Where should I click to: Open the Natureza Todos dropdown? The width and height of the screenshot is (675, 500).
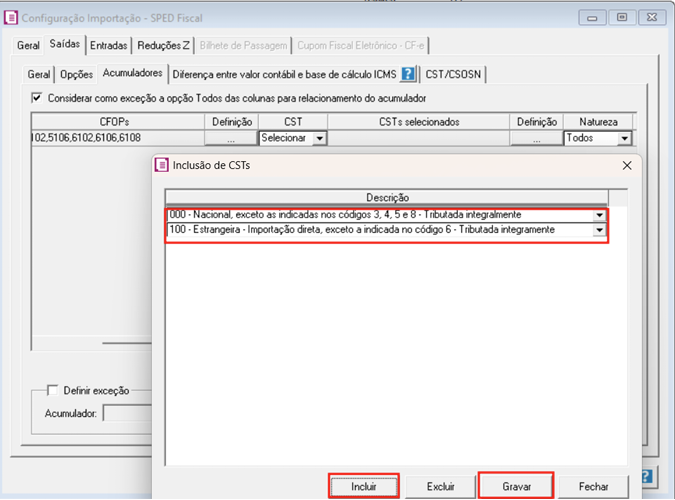(624, 139)
